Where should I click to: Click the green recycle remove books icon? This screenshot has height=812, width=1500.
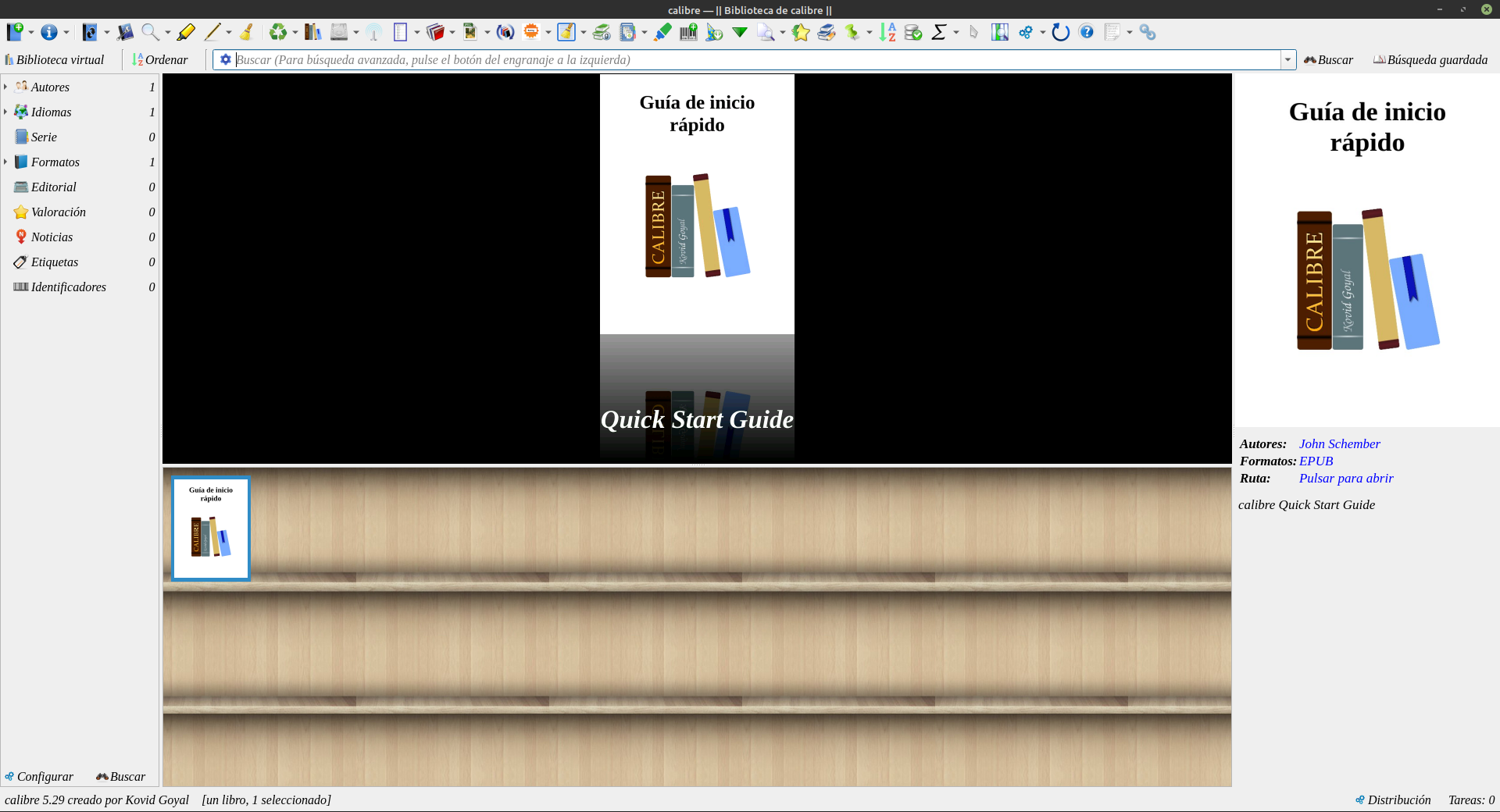coord(278,32)
